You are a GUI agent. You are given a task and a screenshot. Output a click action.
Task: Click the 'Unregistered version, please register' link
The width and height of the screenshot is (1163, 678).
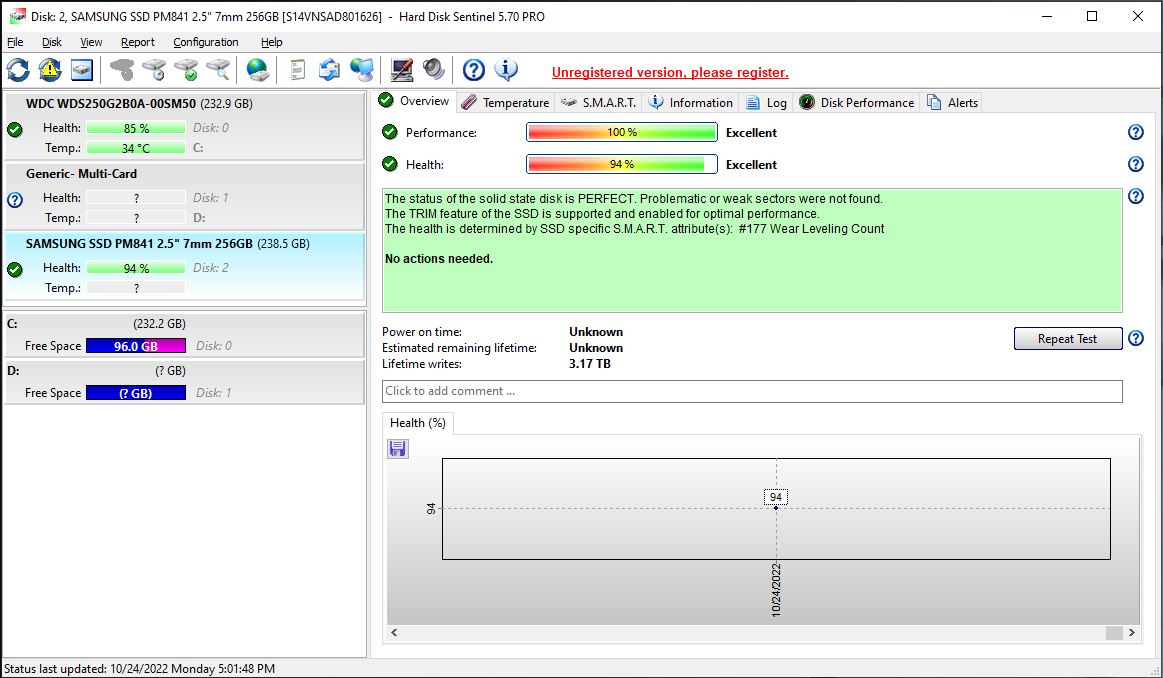click(x=670, y=72)
